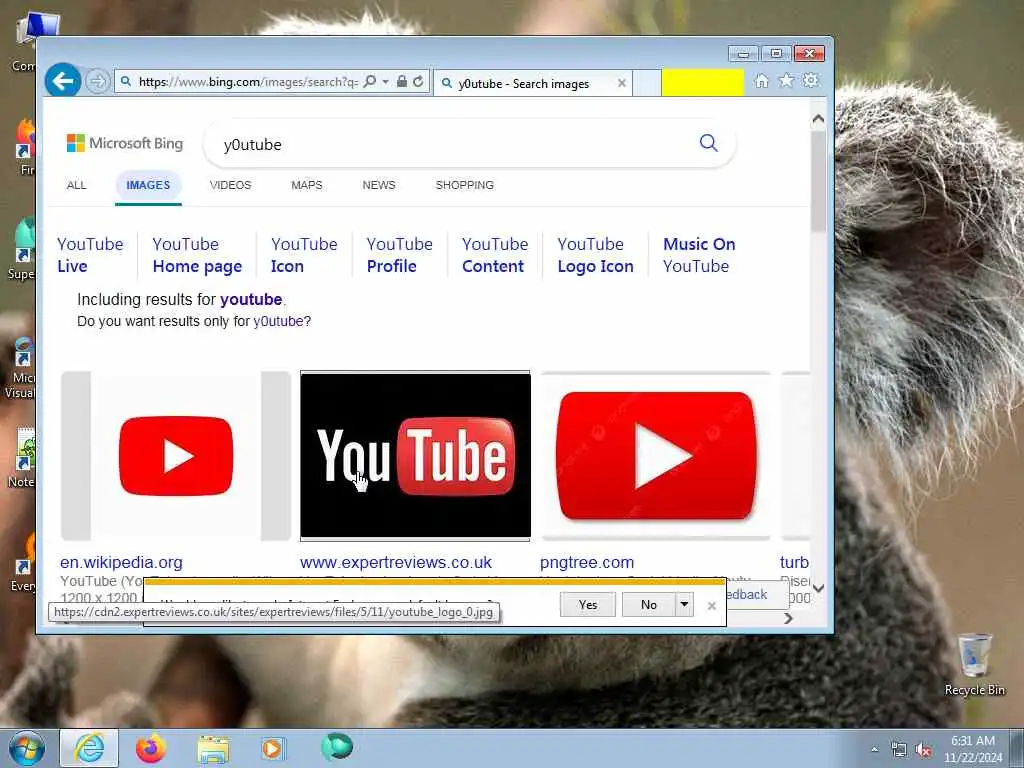Viewport: 1024px width, 768px height.
Task: Open address bar autocomplete dropdown arrow
Action: pyautogui.click(x=385, y=82)
